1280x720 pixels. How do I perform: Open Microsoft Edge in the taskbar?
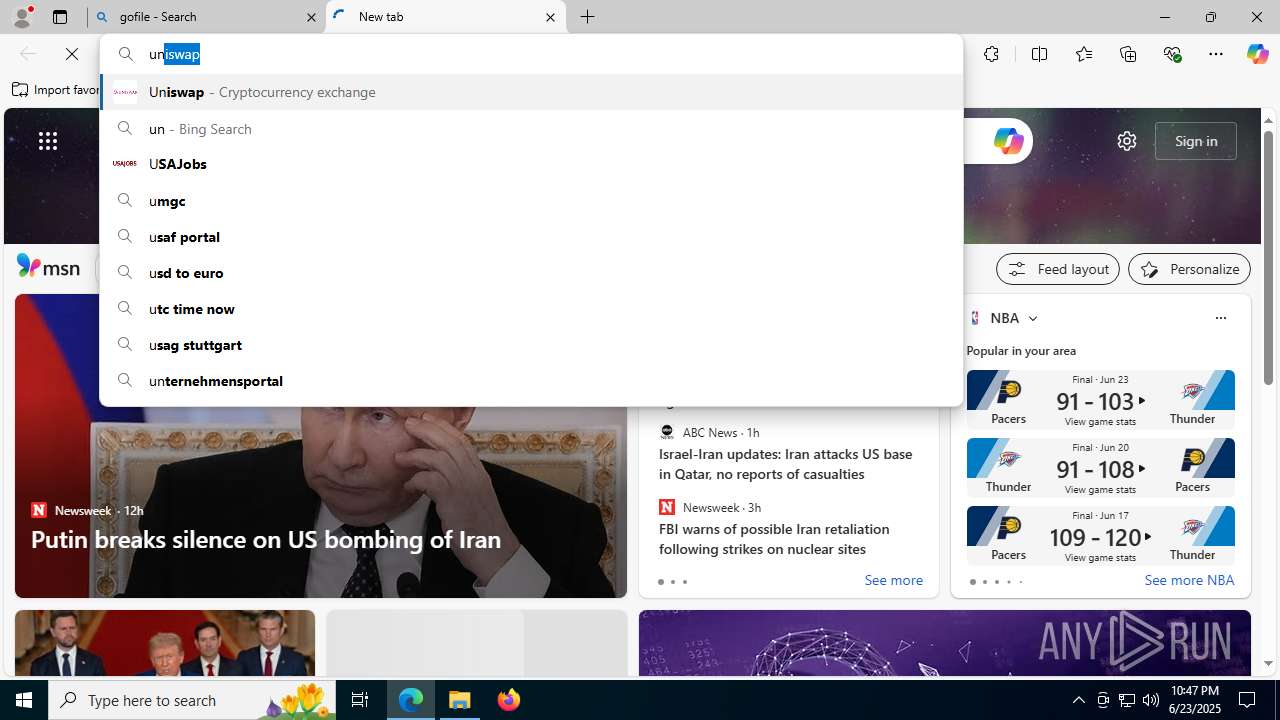coord(411,700)
